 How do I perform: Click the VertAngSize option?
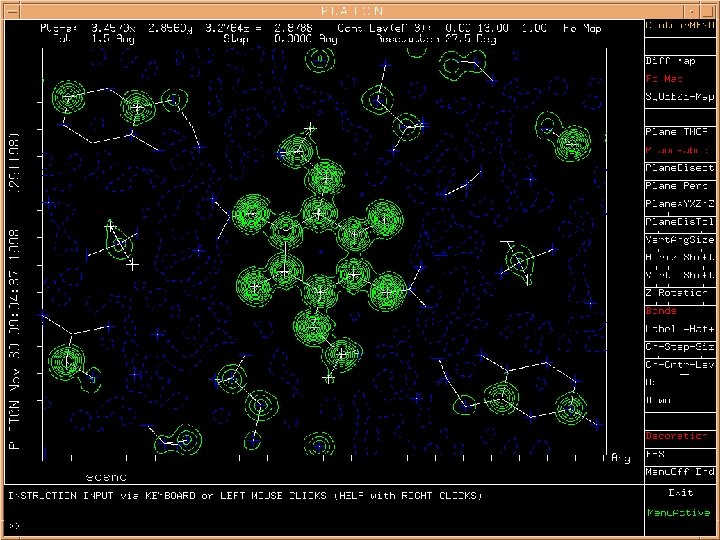[681, 240]
